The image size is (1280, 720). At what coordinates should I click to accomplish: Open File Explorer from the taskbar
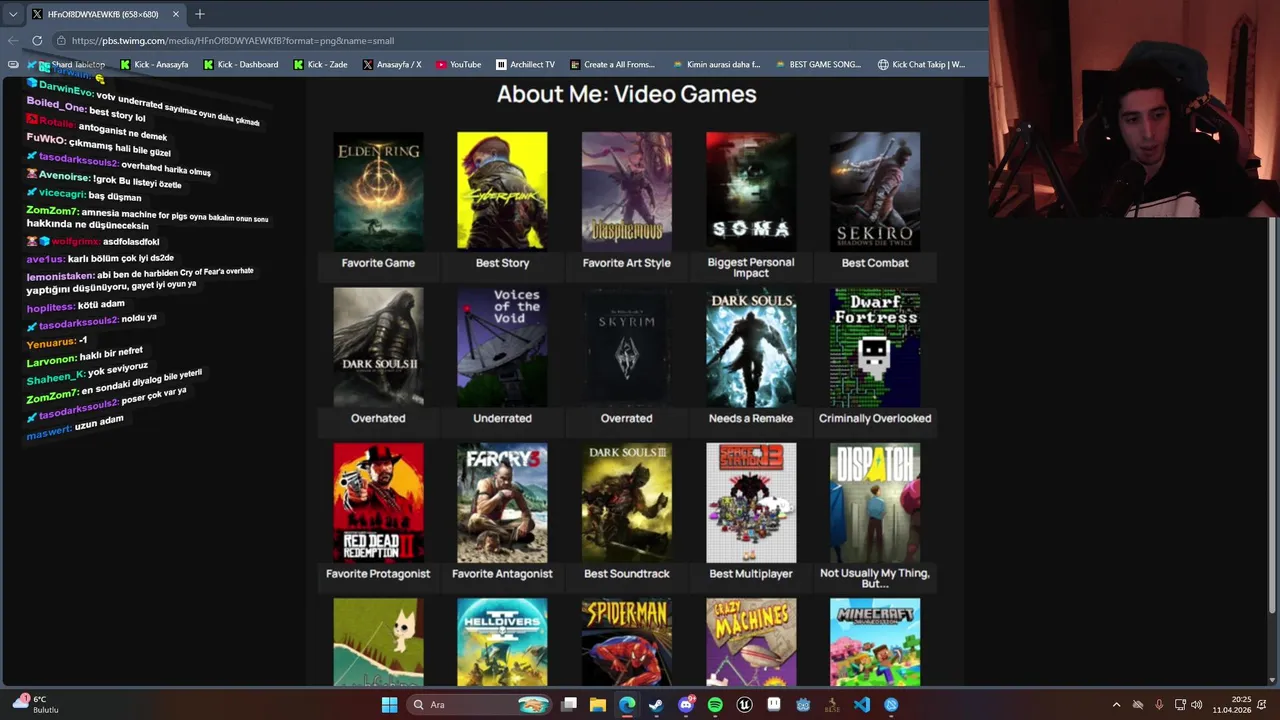point(598,705)
